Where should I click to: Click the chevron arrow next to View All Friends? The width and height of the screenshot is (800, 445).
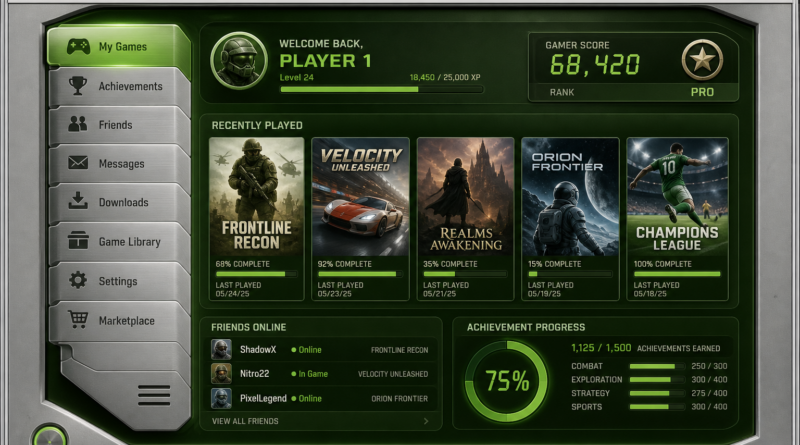[x=426, y=421]
